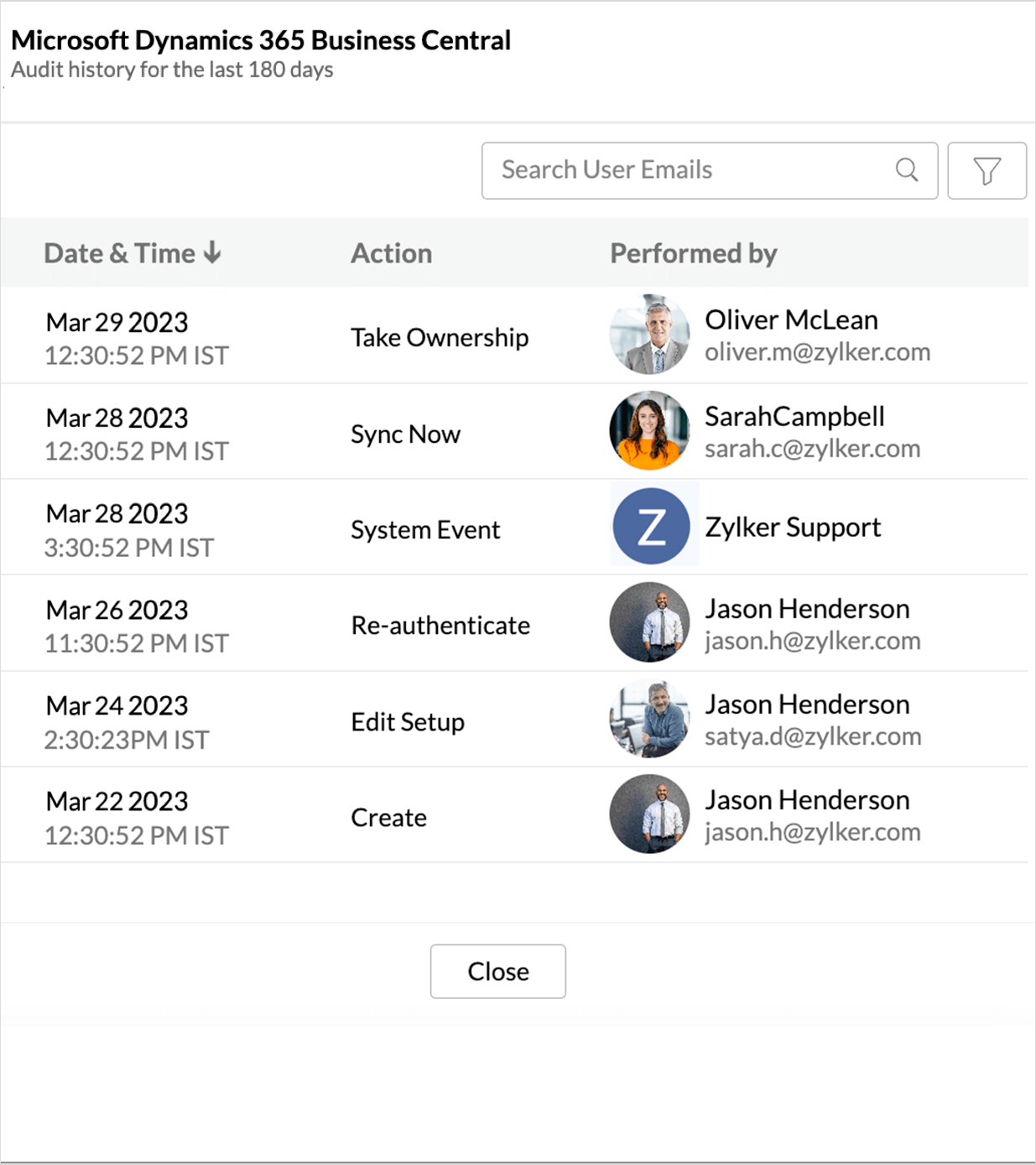Select the System Event action entry
The height and width of the screenshot is (1165, 1036).
(x=425, y=530)
